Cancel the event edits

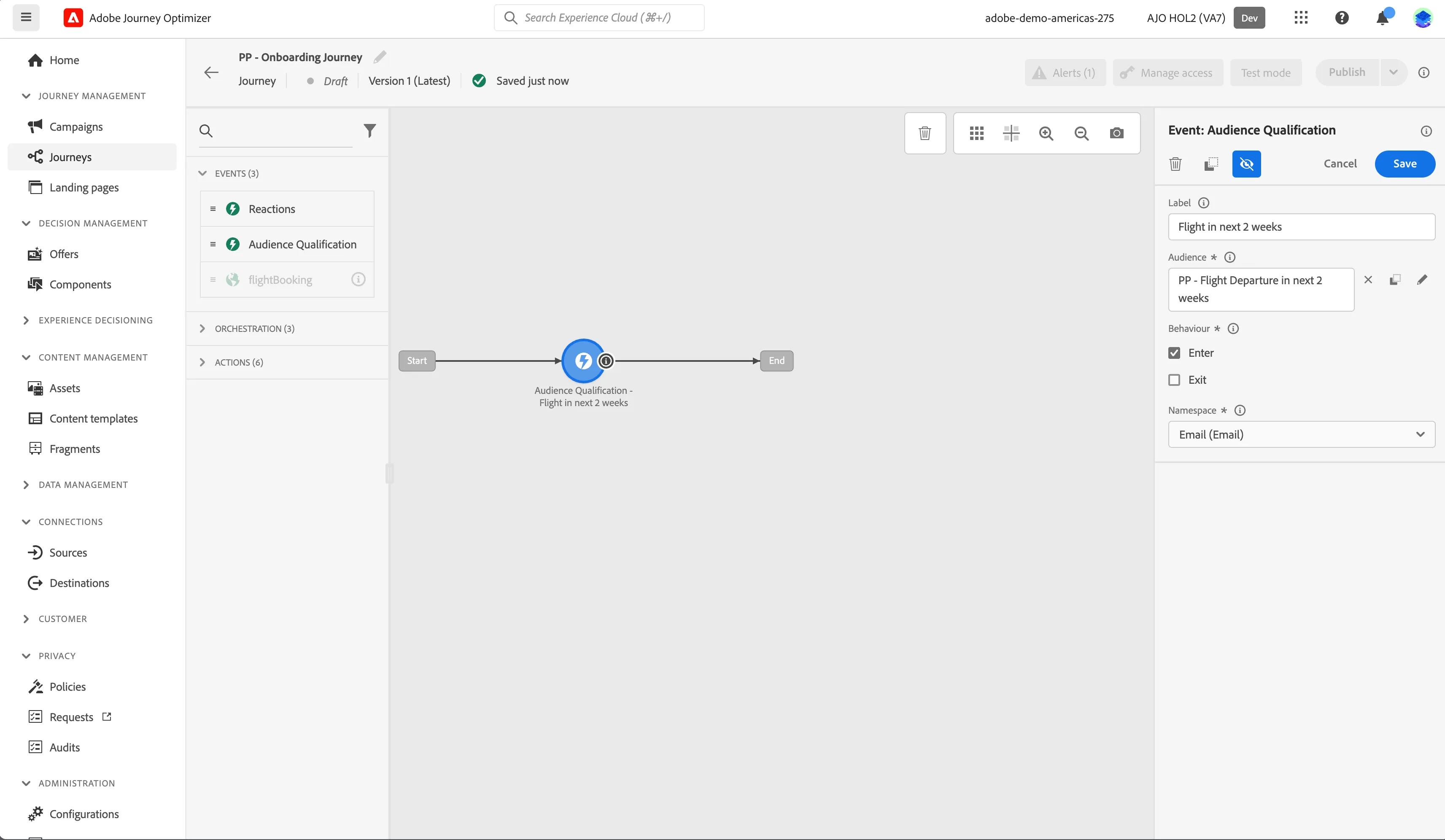1340,164
